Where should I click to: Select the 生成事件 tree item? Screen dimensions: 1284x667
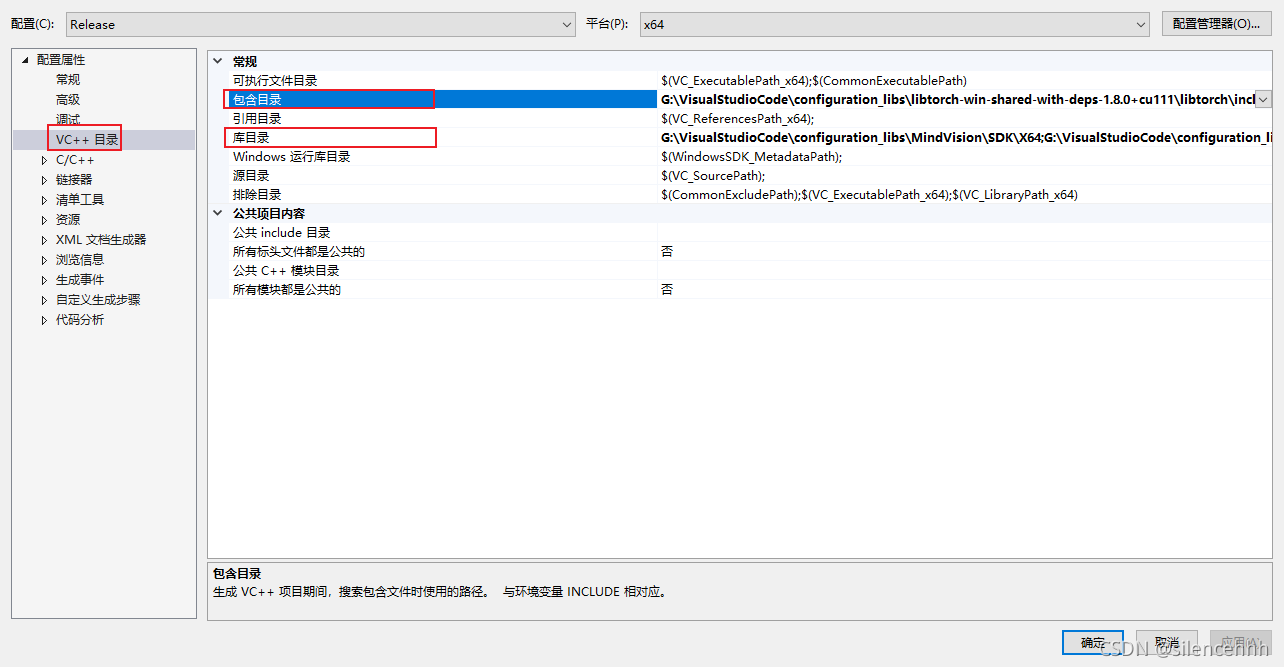click(80, 280)
